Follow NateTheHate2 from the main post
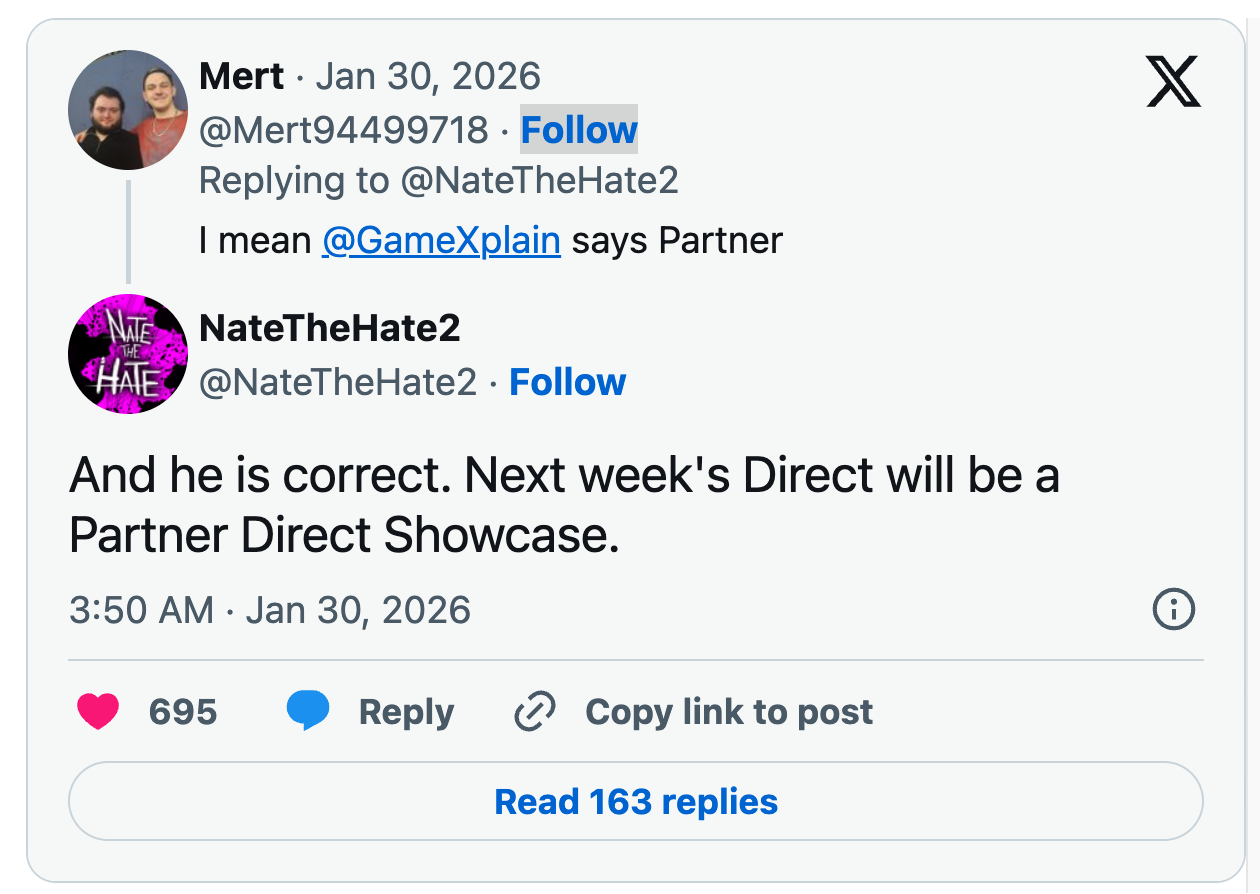Viewport: 1260px width, 894px height. (x=567, y=382)
